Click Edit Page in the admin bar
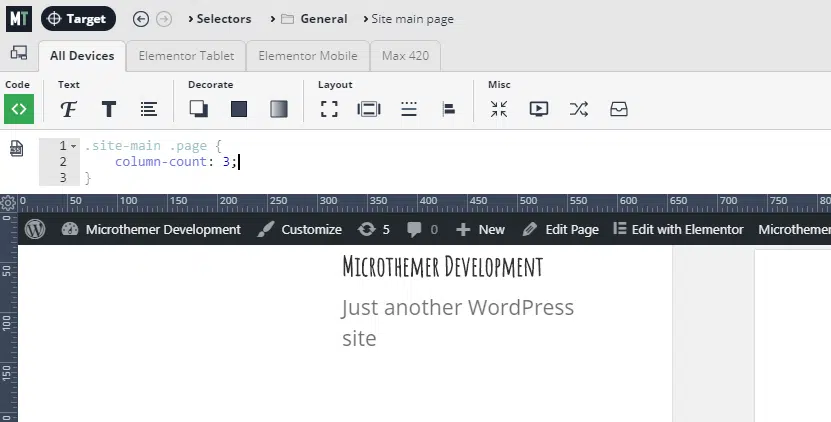Image resolution: width=831 pixels, height=422 pixels. tap(561, 229)
